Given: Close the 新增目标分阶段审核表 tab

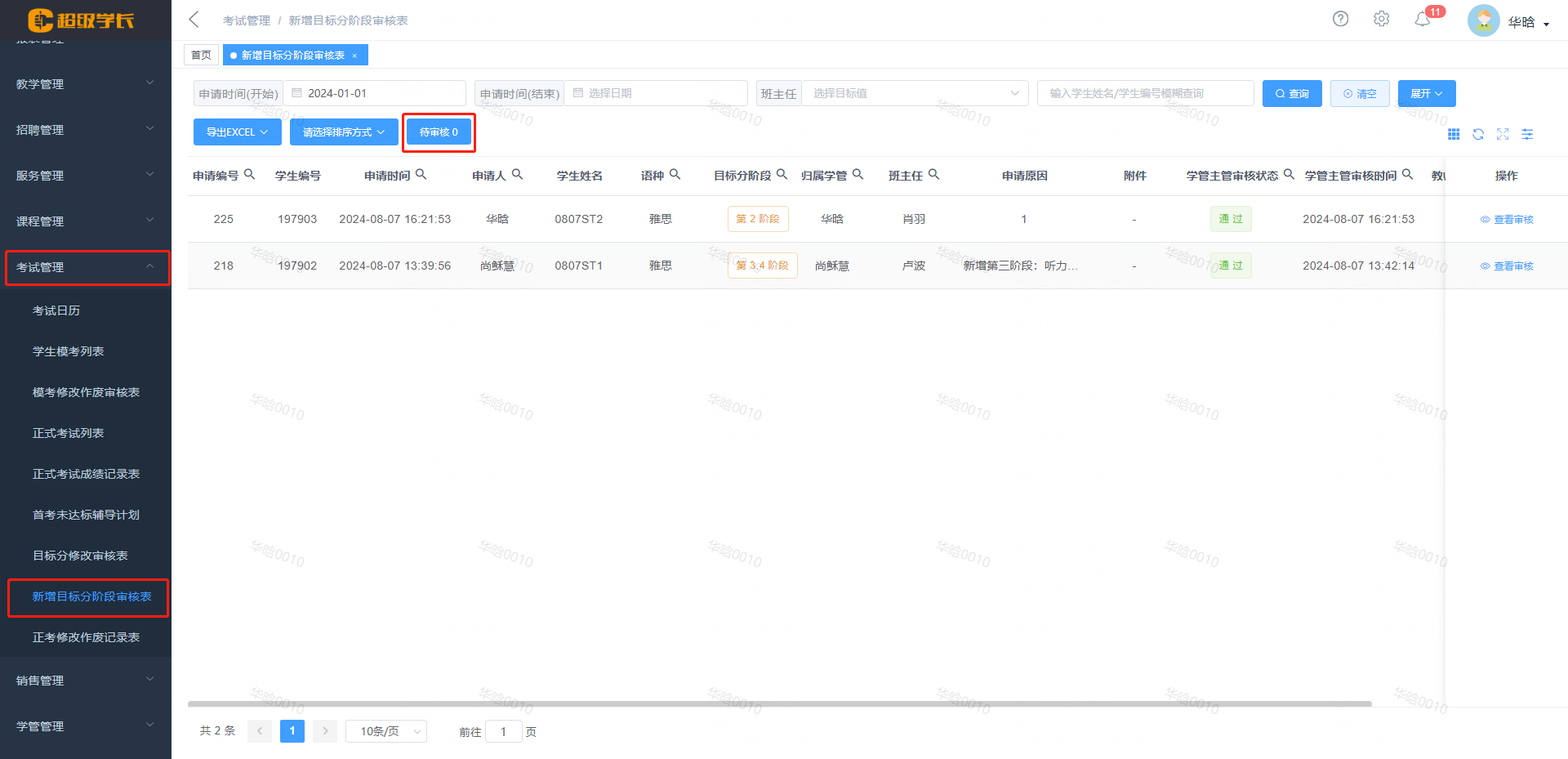Looking at the screenshot, I should coord(354,55).
